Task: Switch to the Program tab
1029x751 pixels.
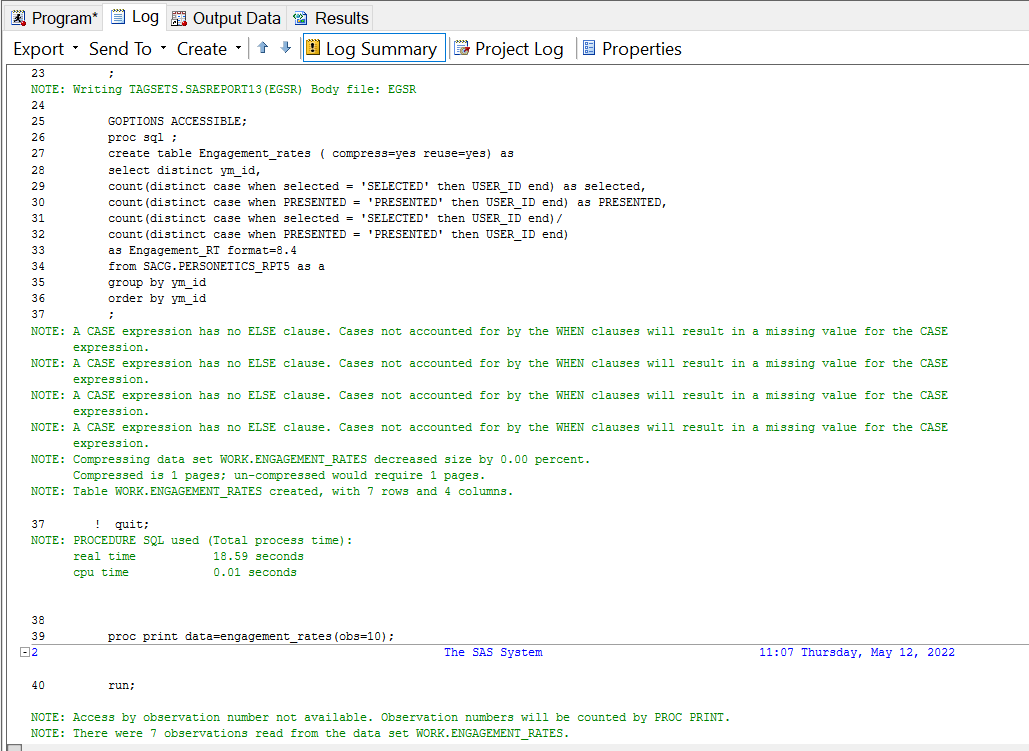Action: pos(54,16)
